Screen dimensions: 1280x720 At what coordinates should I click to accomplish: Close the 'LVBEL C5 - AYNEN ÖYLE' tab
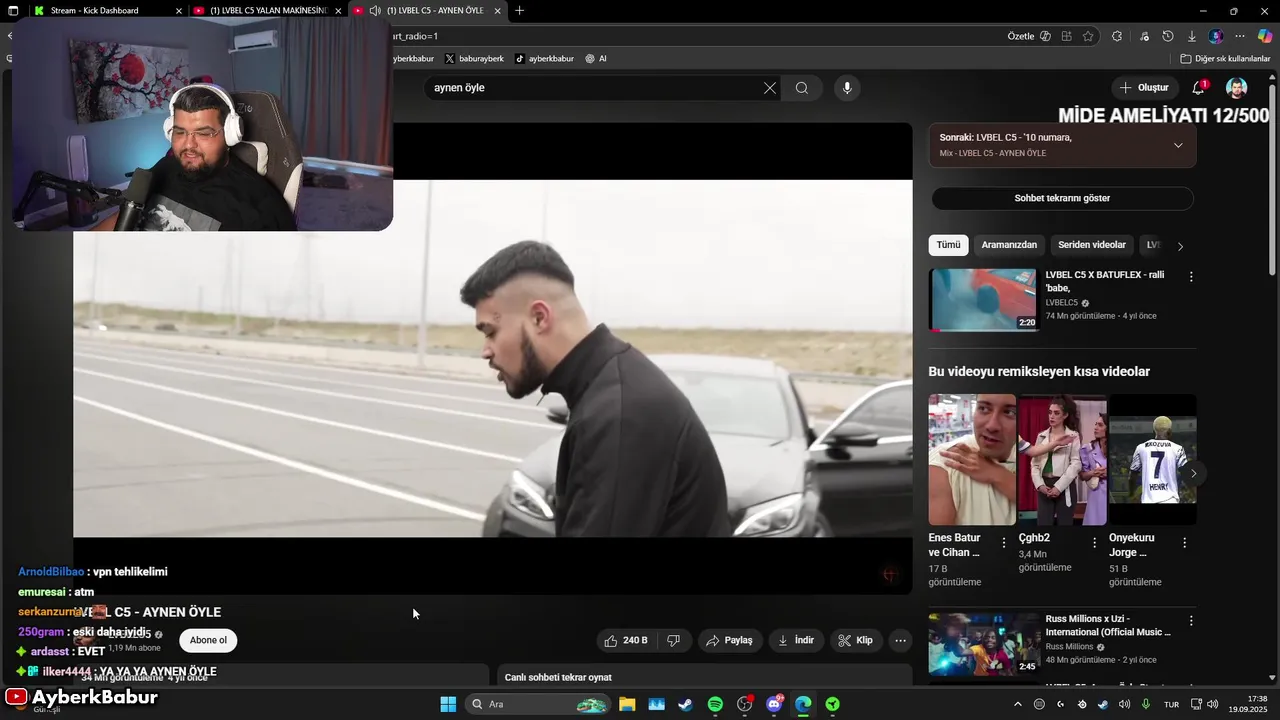497,11
